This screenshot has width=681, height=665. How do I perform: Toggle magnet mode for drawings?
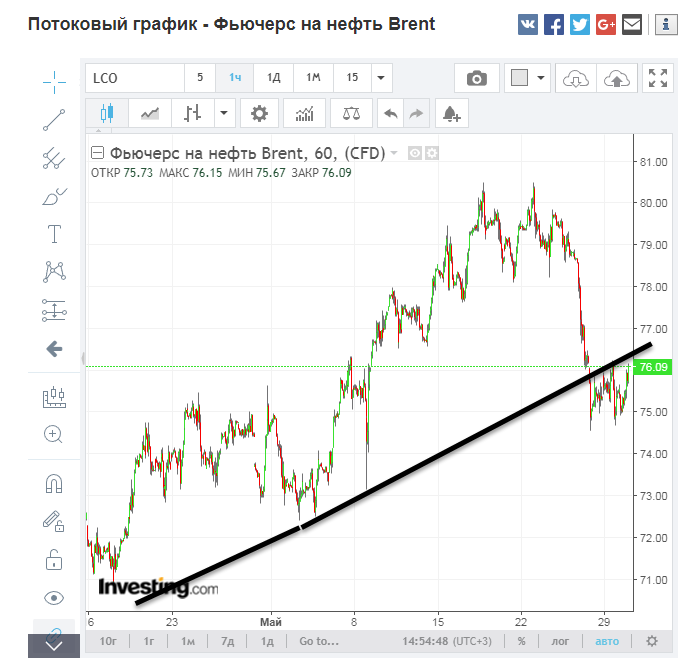pos(54,484)
